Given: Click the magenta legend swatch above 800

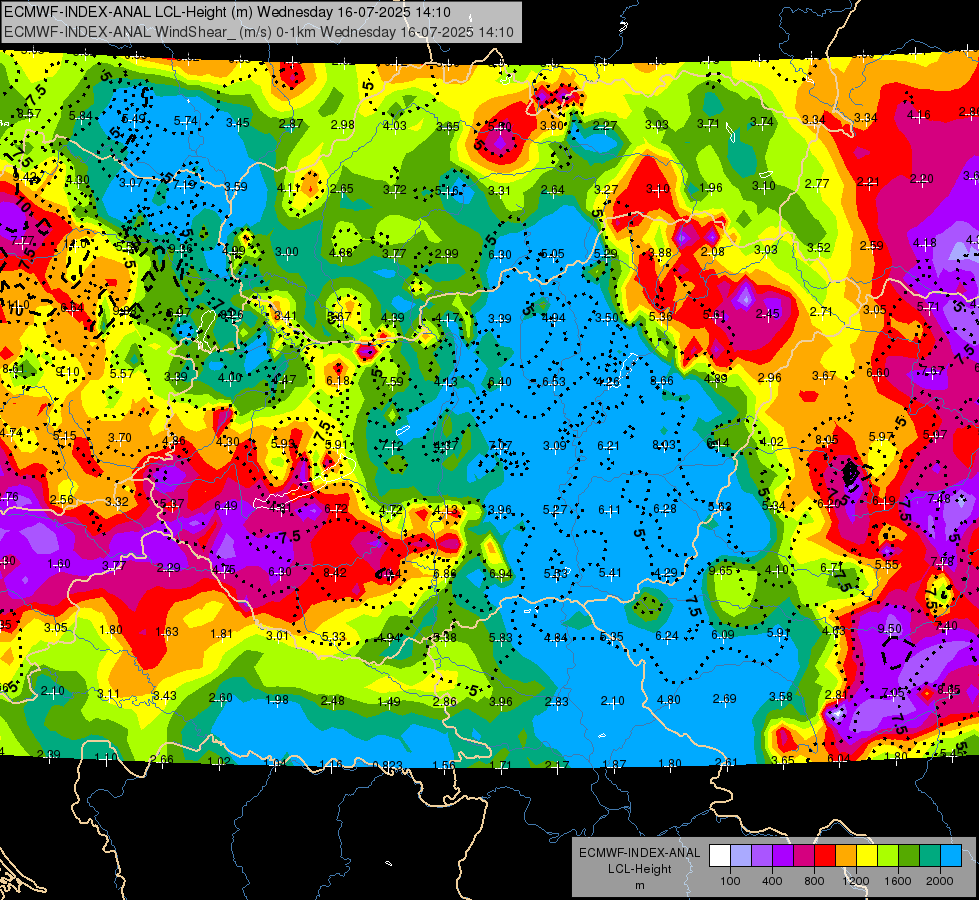Looking at the screenshot, I should 804,856.
